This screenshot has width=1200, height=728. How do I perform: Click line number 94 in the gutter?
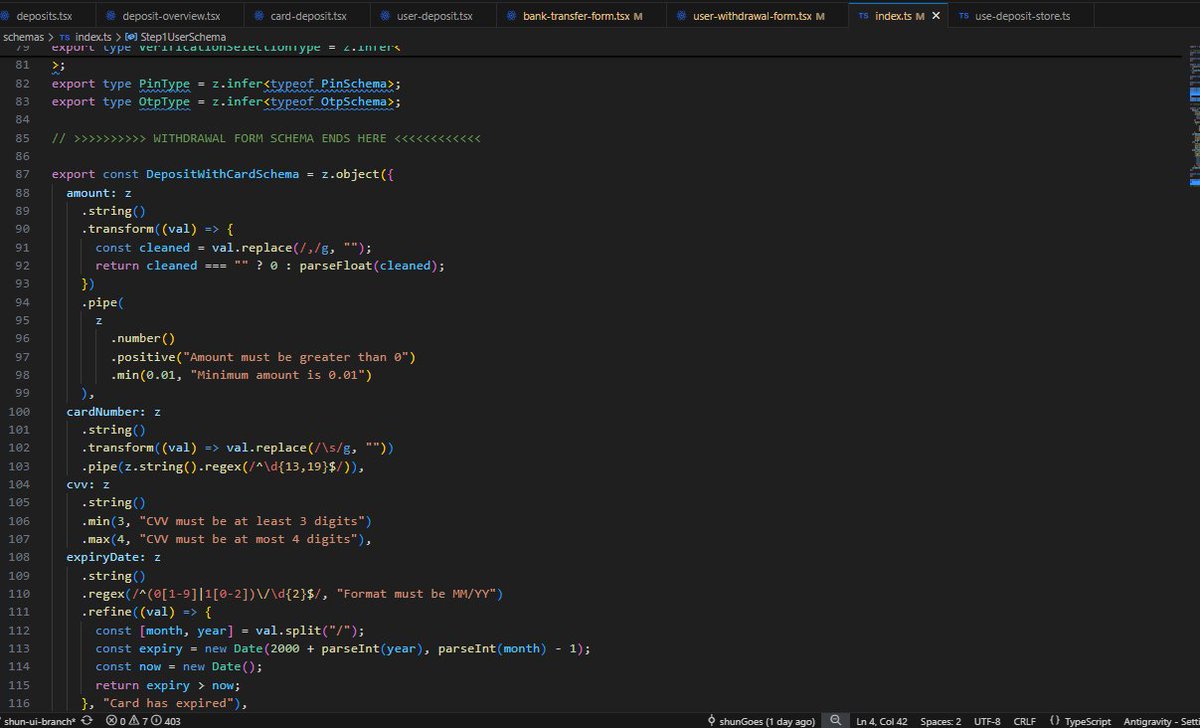[x=20, y=302]
